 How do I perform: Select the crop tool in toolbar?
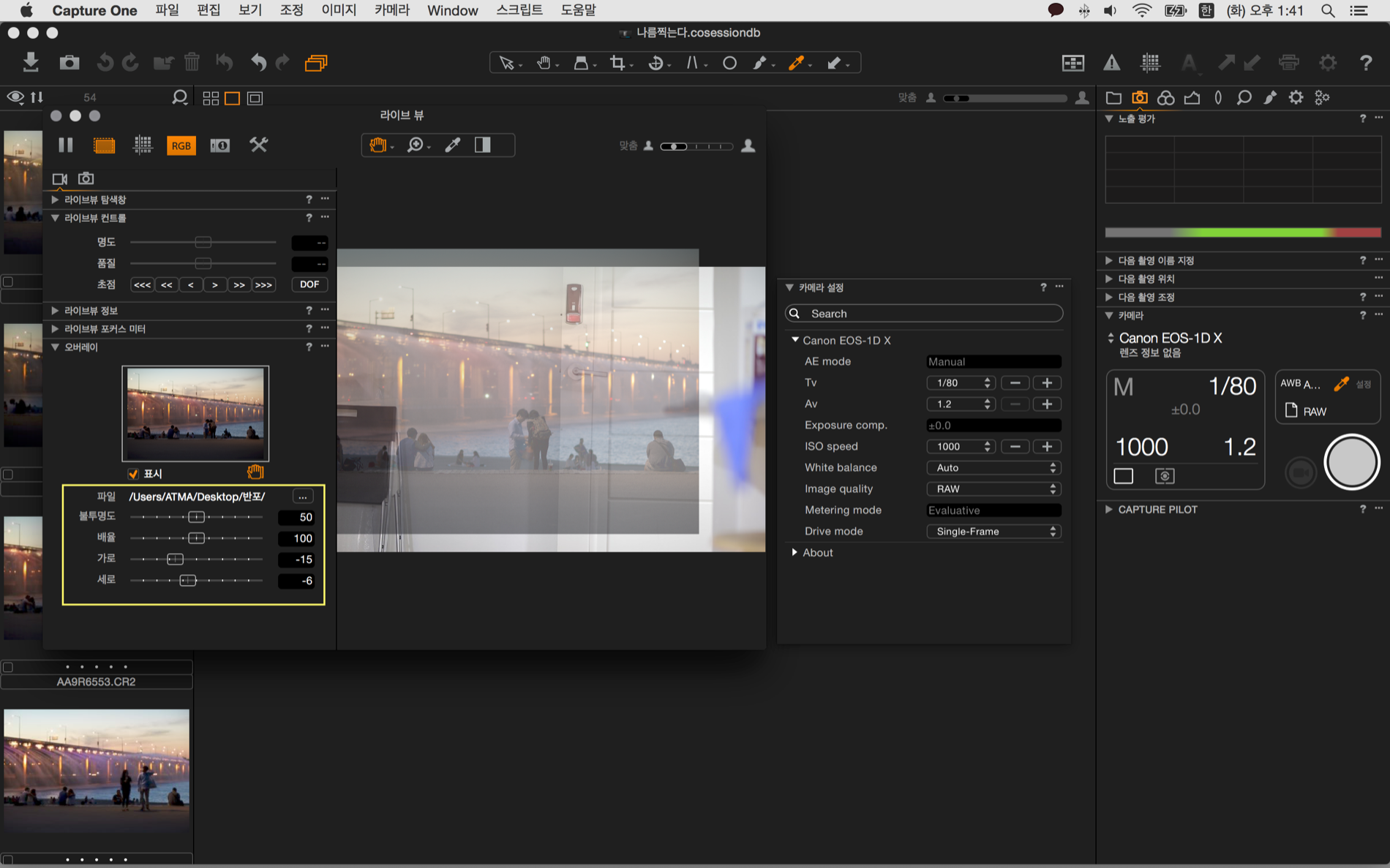[618, 63]
